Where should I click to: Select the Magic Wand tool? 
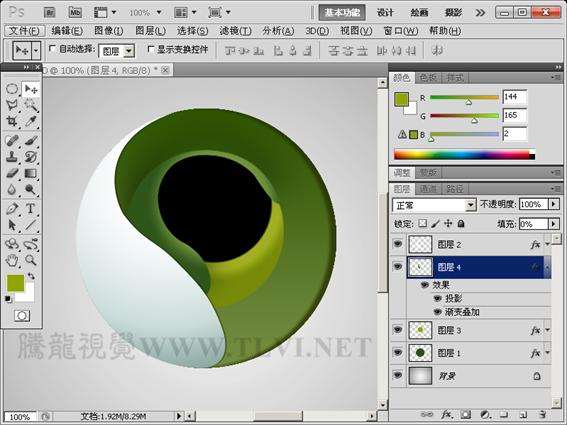pyautogui.click(x=31, y=105)
